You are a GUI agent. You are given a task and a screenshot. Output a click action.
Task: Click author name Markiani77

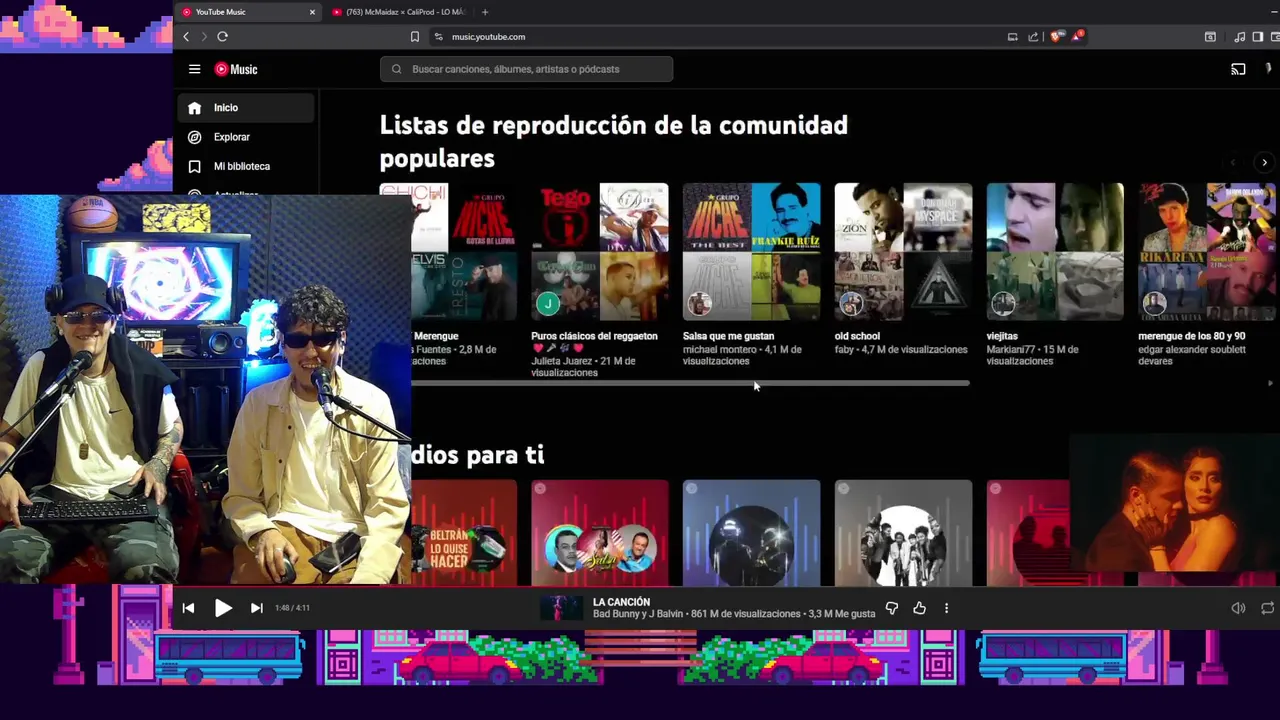coord(1011,350)
